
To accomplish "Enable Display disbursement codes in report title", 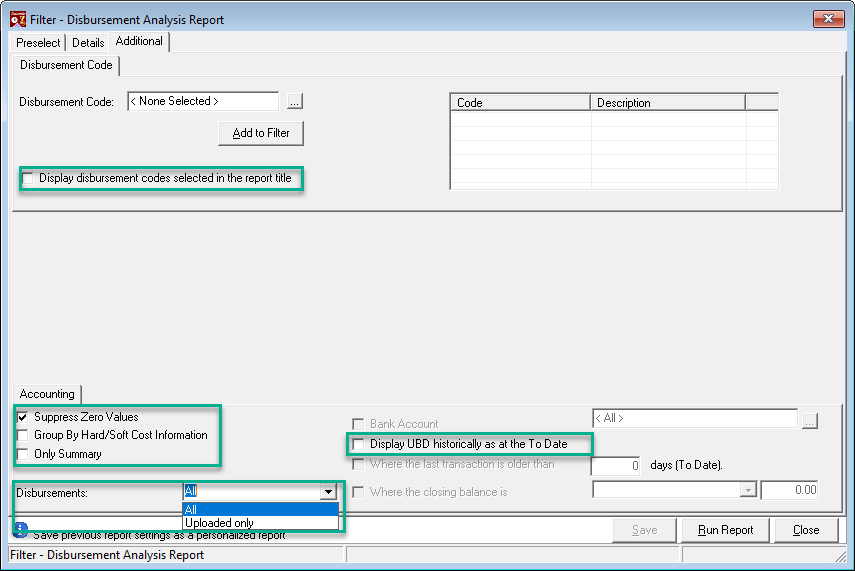I will click(x=27, y=178).
